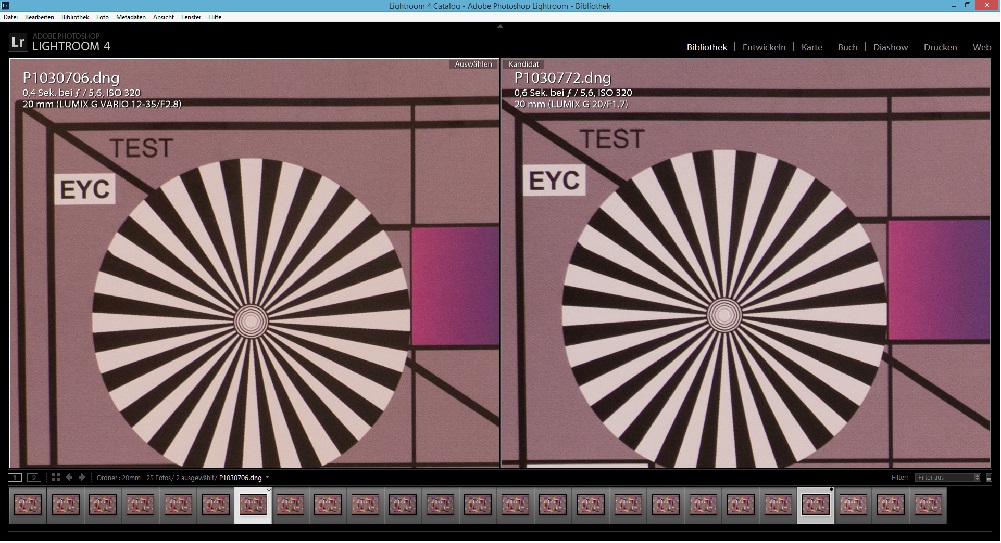
Task: Toggle the filter on/off switch beside the Filter dropdown
Action: pos(989,477)
